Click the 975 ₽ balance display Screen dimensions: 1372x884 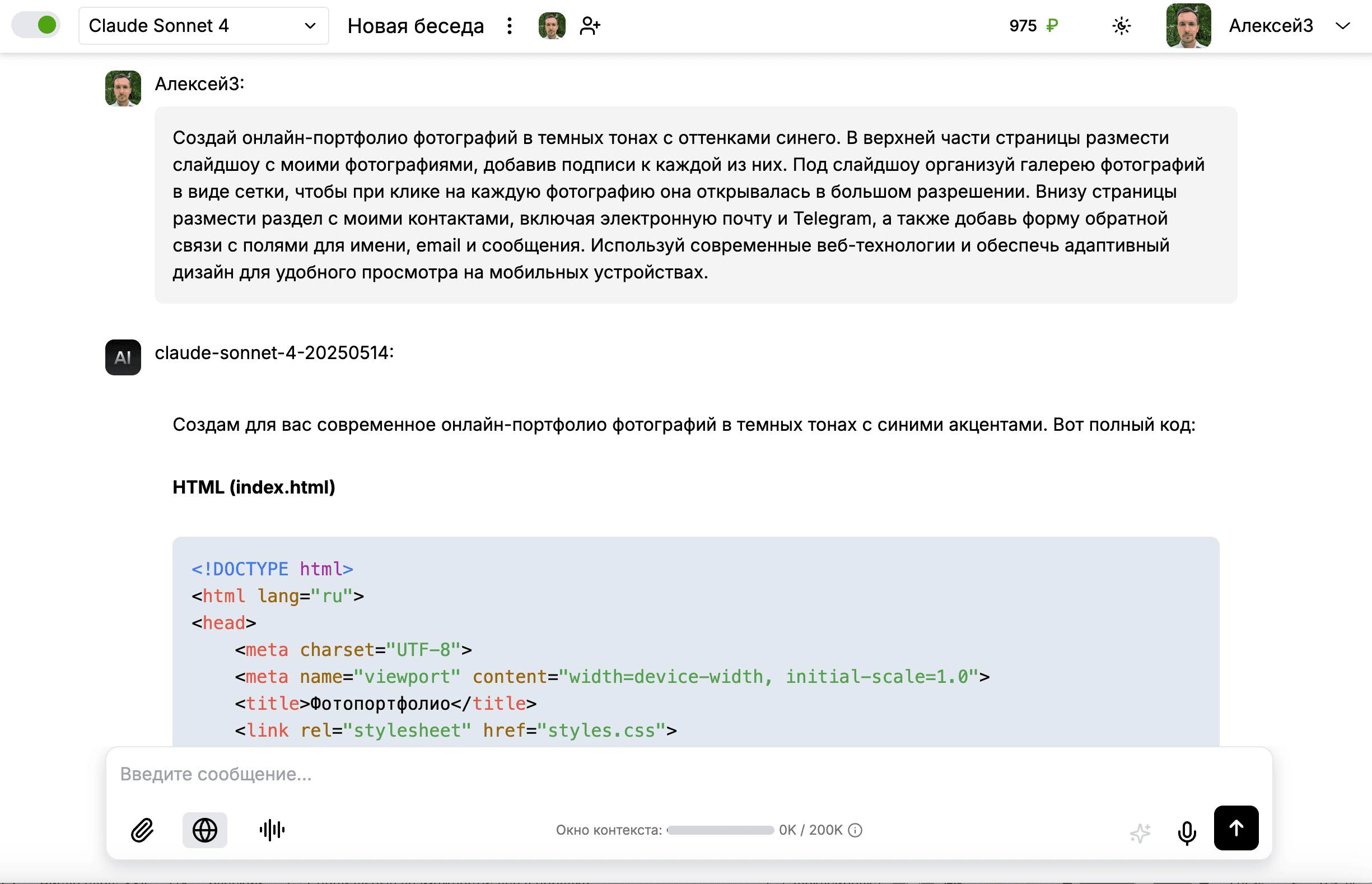tap(1031, 25)
